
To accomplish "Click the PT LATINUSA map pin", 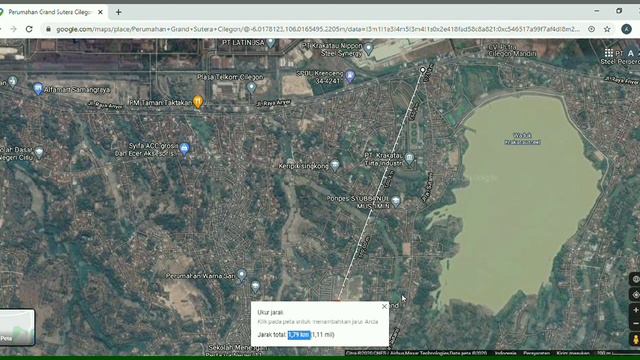I will click(x=270, y=42).
